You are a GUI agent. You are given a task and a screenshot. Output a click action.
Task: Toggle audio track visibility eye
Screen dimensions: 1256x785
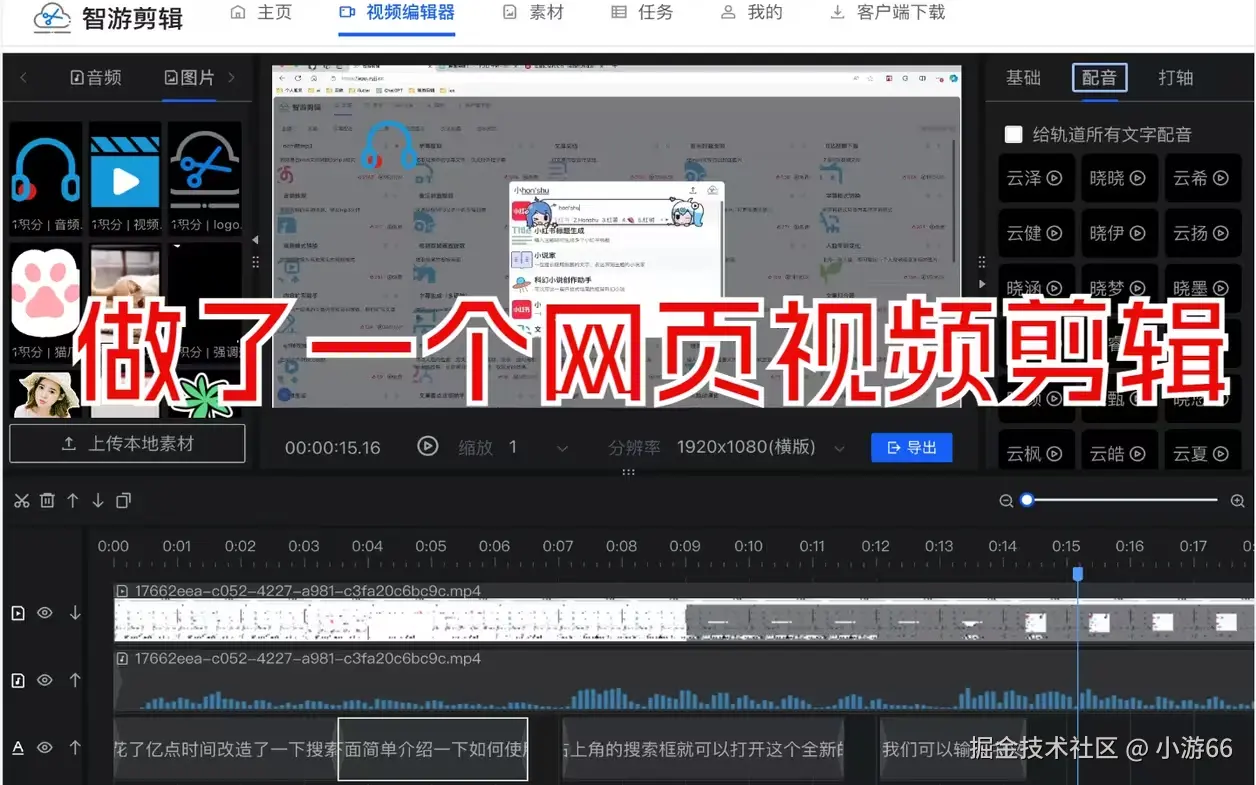[x=45, y=680]
